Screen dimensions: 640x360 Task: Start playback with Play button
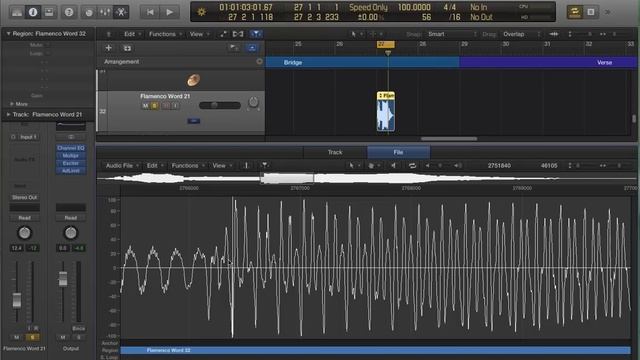(169, 12)
